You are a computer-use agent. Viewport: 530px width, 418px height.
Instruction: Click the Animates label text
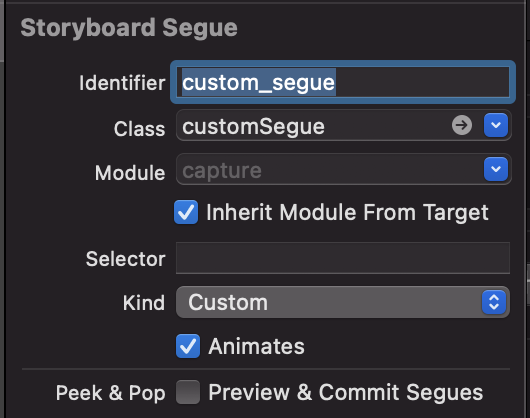click(x=257, y=347)
